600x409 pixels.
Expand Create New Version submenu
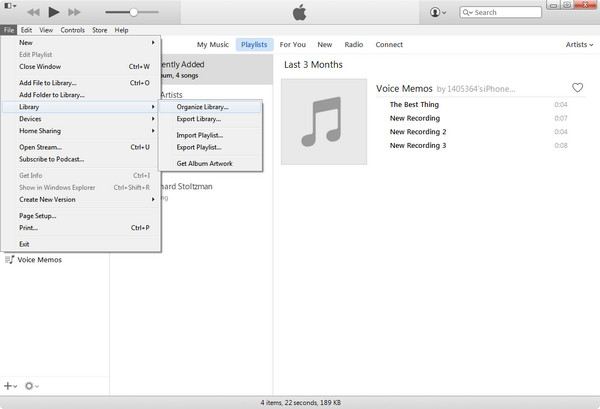(81, 199)
